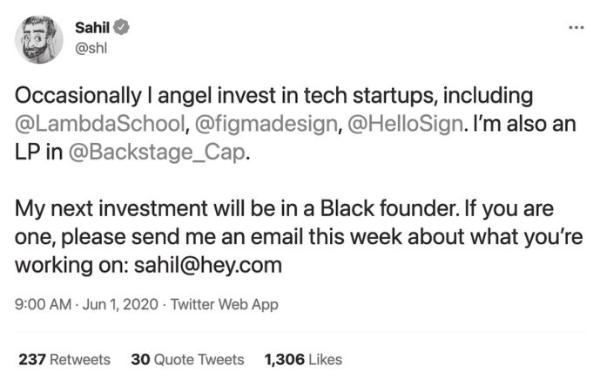View the 237 Retweets list

coord(64,360)
